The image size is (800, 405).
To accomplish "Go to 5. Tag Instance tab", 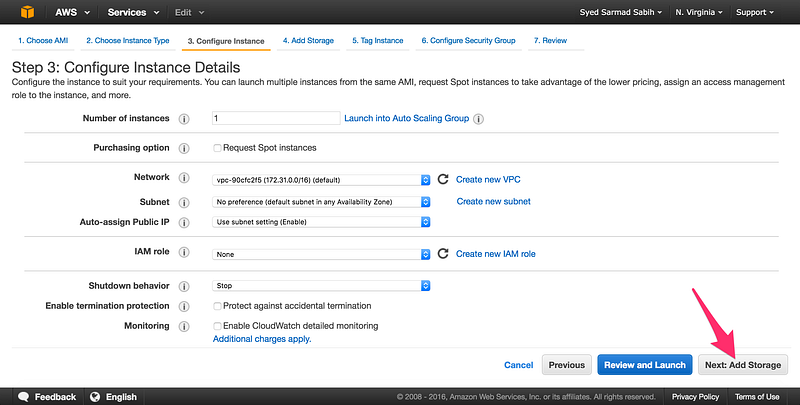I will 378,41.
